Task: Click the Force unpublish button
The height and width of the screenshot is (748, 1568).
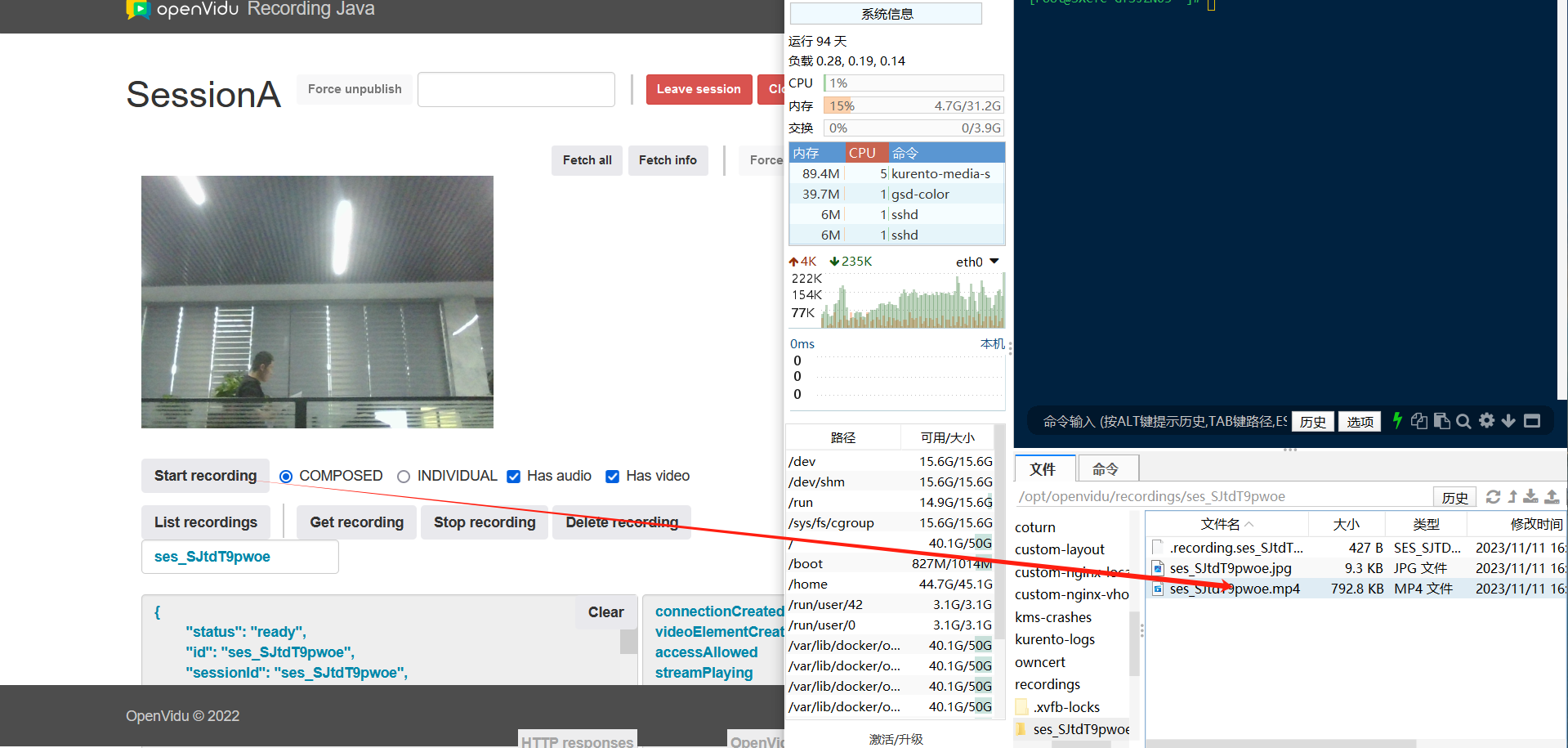Action: (355, 89)
